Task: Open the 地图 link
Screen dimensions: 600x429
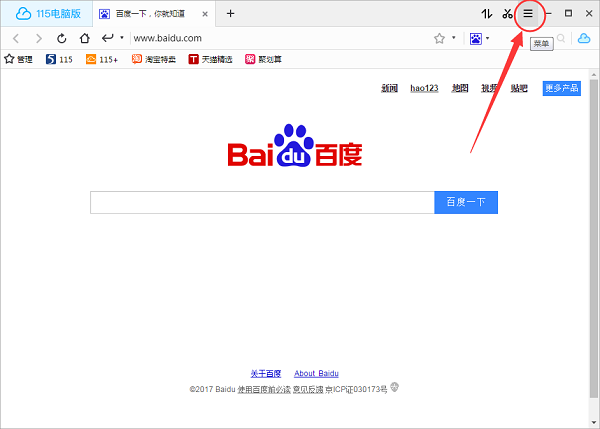Action: pyautogui.click(x=460, y=88)
